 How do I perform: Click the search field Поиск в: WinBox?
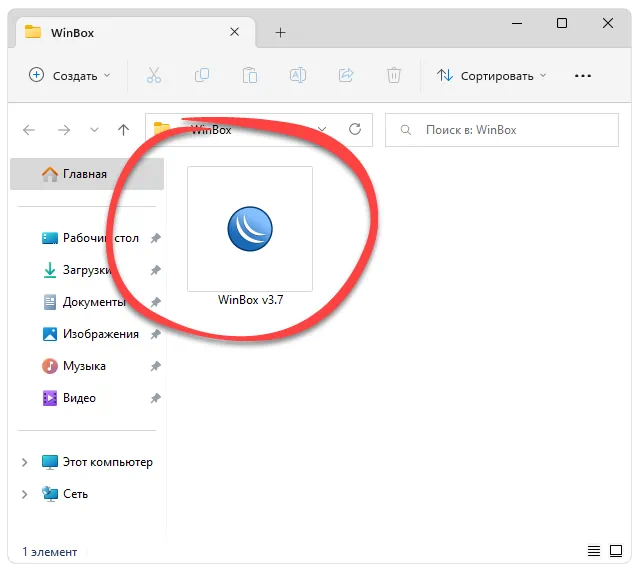[502, 130]
